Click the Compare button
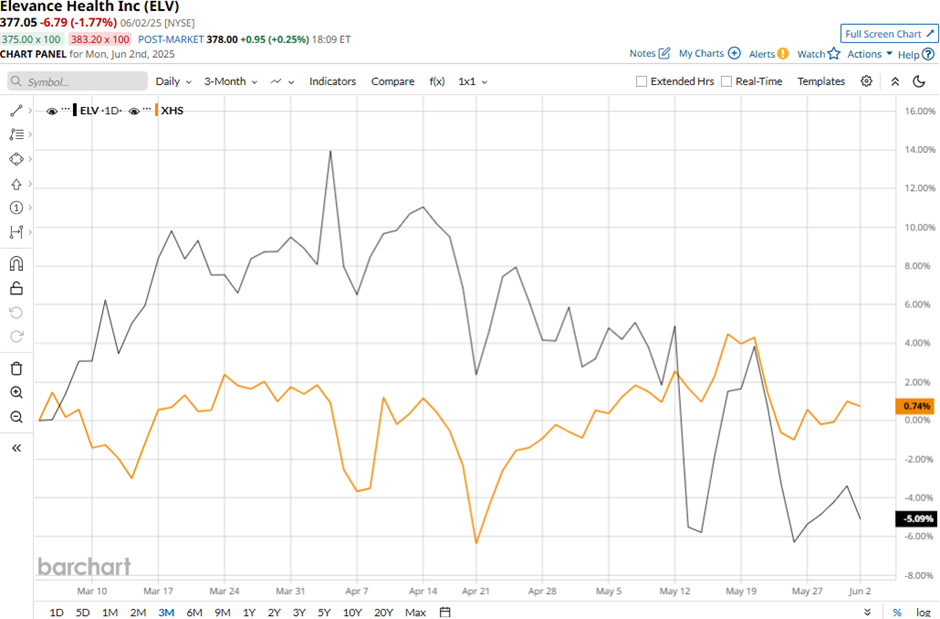Screen dimensions: 940x619 point(393,81)
